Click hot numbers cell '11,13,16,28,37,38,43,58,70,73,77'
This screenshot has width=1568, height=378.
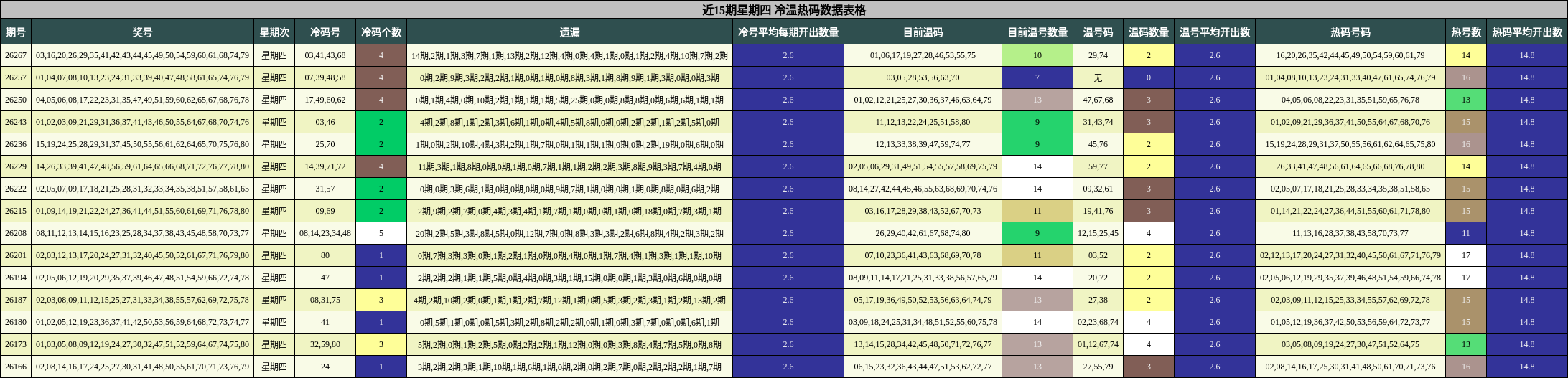point(1350,233)
